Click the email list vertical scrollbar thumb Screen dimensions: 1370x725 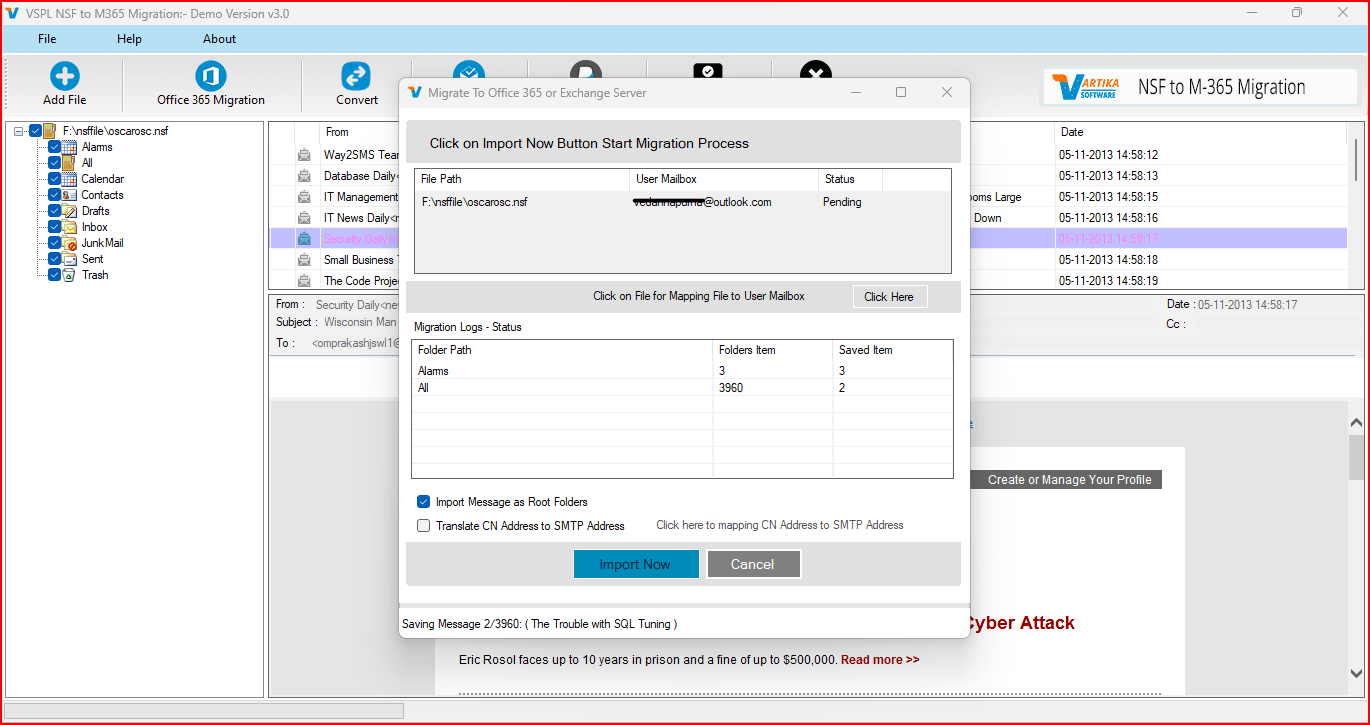click(1356, 160)
